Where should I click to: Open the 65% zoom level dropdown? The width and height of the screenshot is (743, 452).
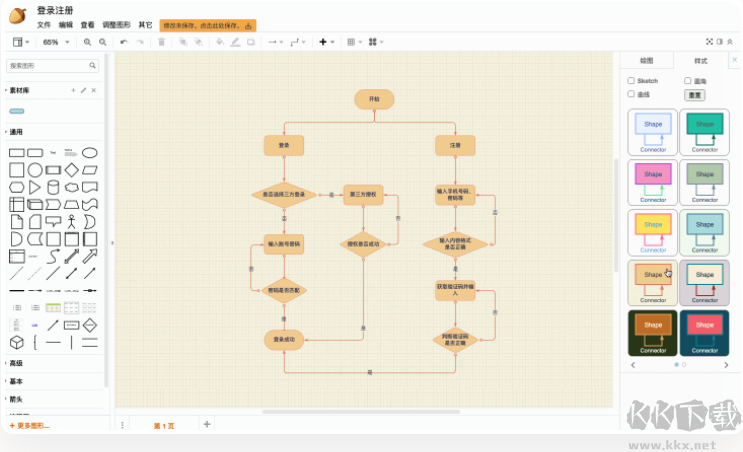click(54, 42)
